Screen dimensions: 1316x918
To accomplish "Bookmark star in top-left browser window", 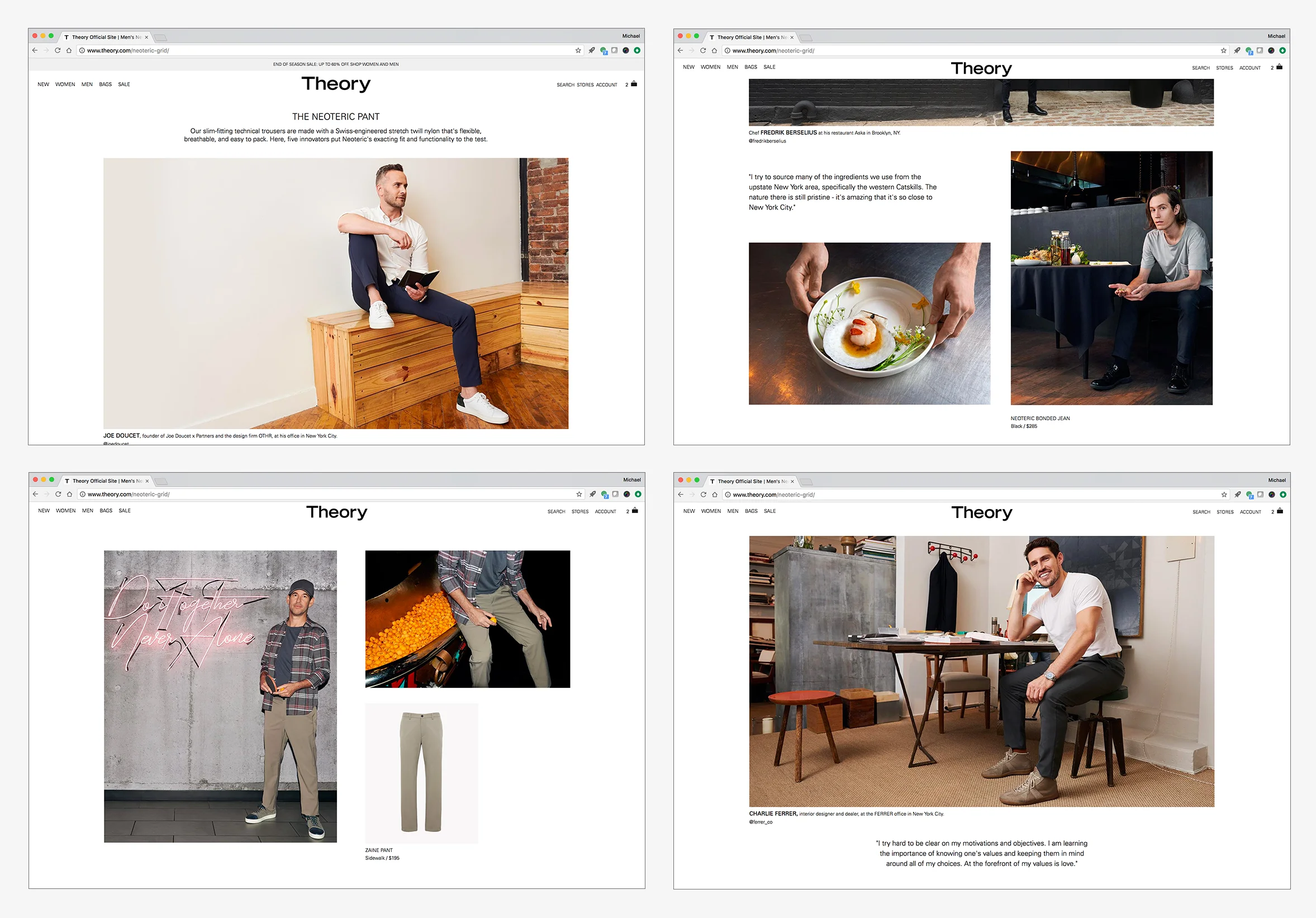I will (x=578, y=50).
